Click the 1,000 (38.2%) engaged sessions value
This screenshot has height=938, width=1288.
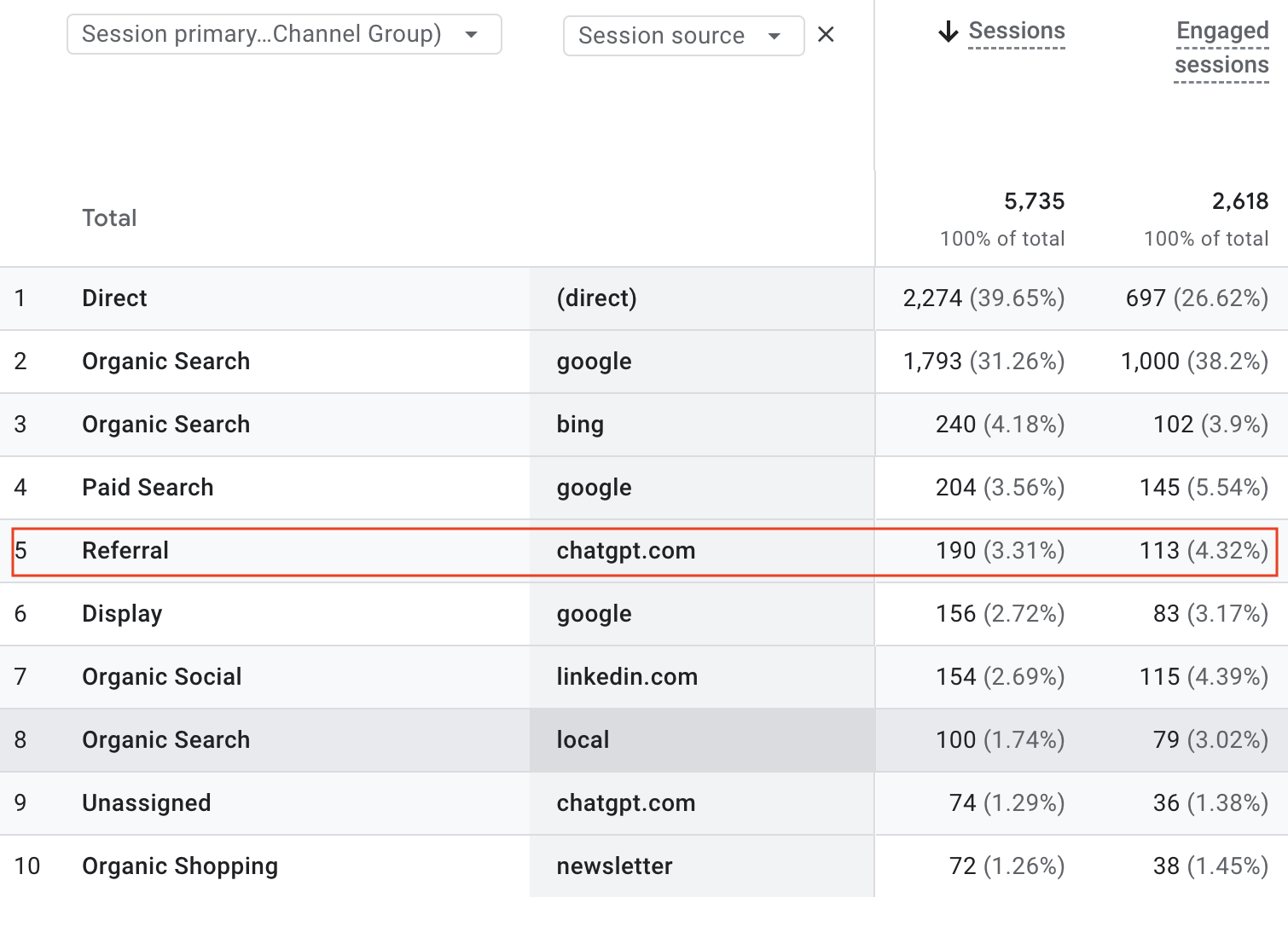pyautogui.click(x=1194, y=362)
